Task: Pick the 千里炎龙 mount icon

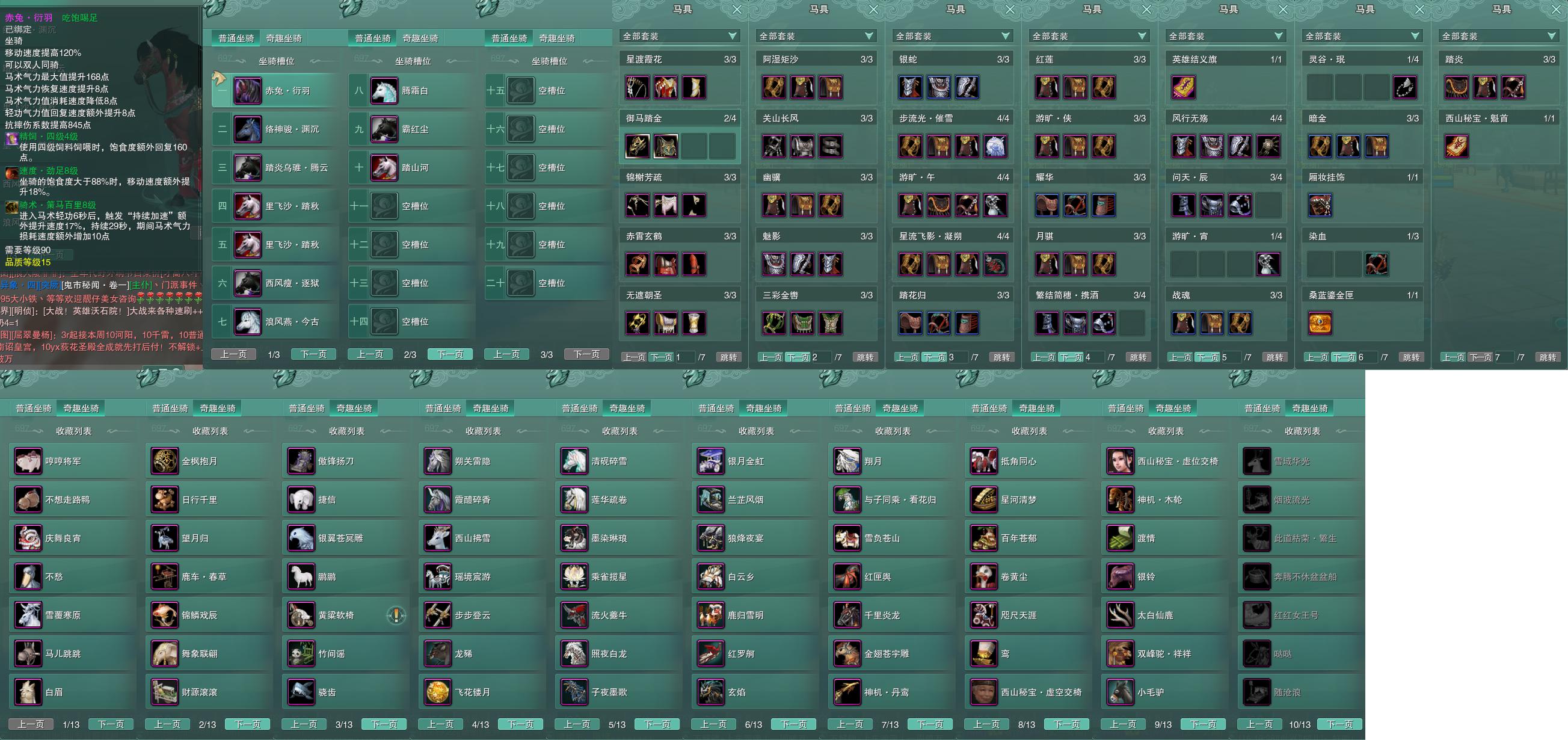Action: (847, 615)
